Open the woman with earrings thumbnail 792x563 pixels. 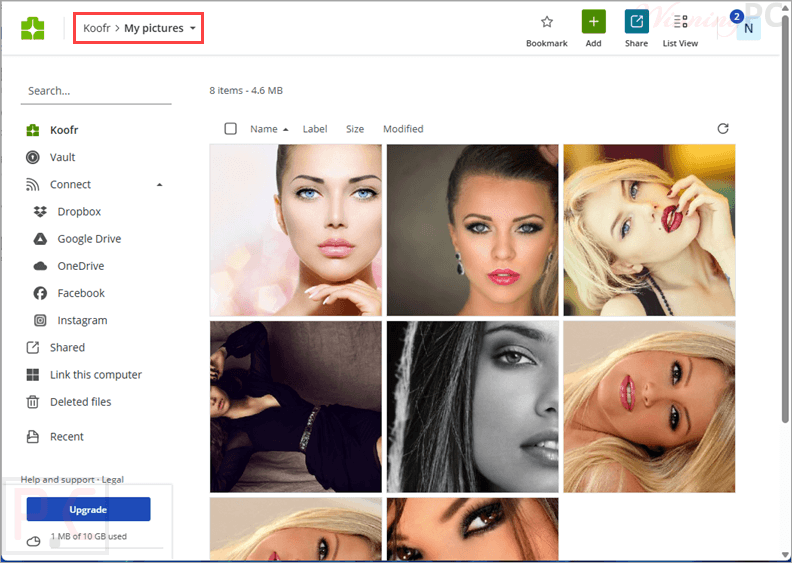(x=473, y=230)
